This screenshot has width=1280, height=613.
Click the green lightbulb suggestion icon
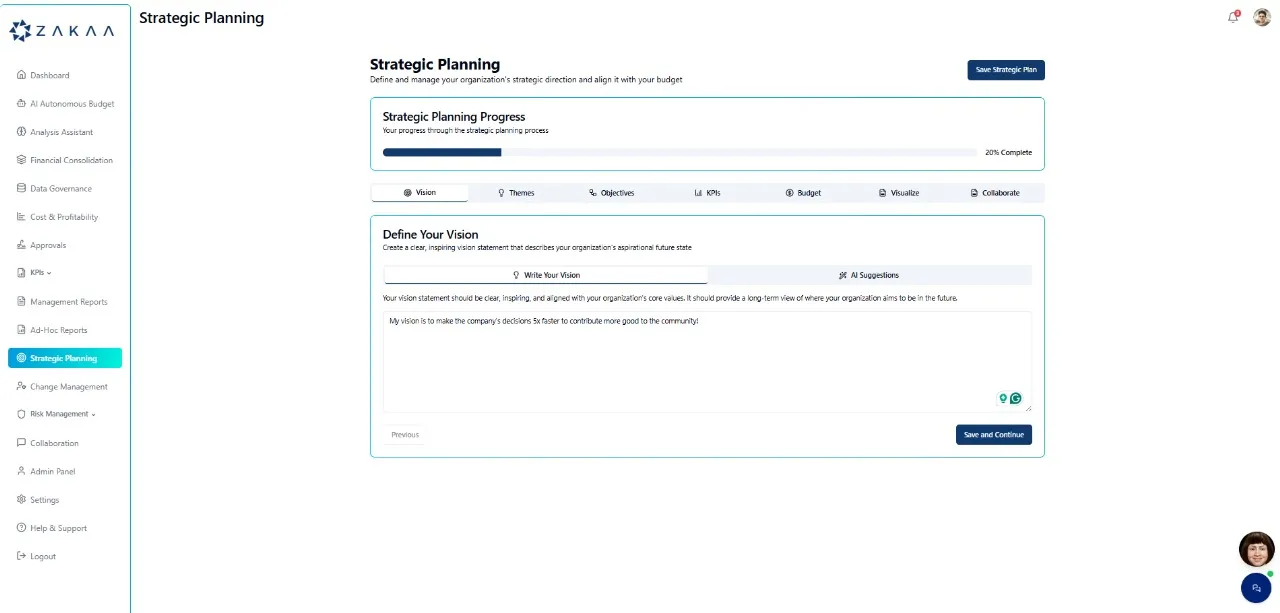tap(1003, 398)
